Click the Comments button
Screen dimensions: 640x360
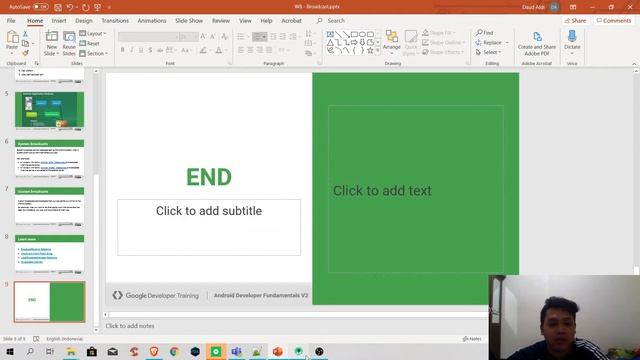click(x=614, y=20)
